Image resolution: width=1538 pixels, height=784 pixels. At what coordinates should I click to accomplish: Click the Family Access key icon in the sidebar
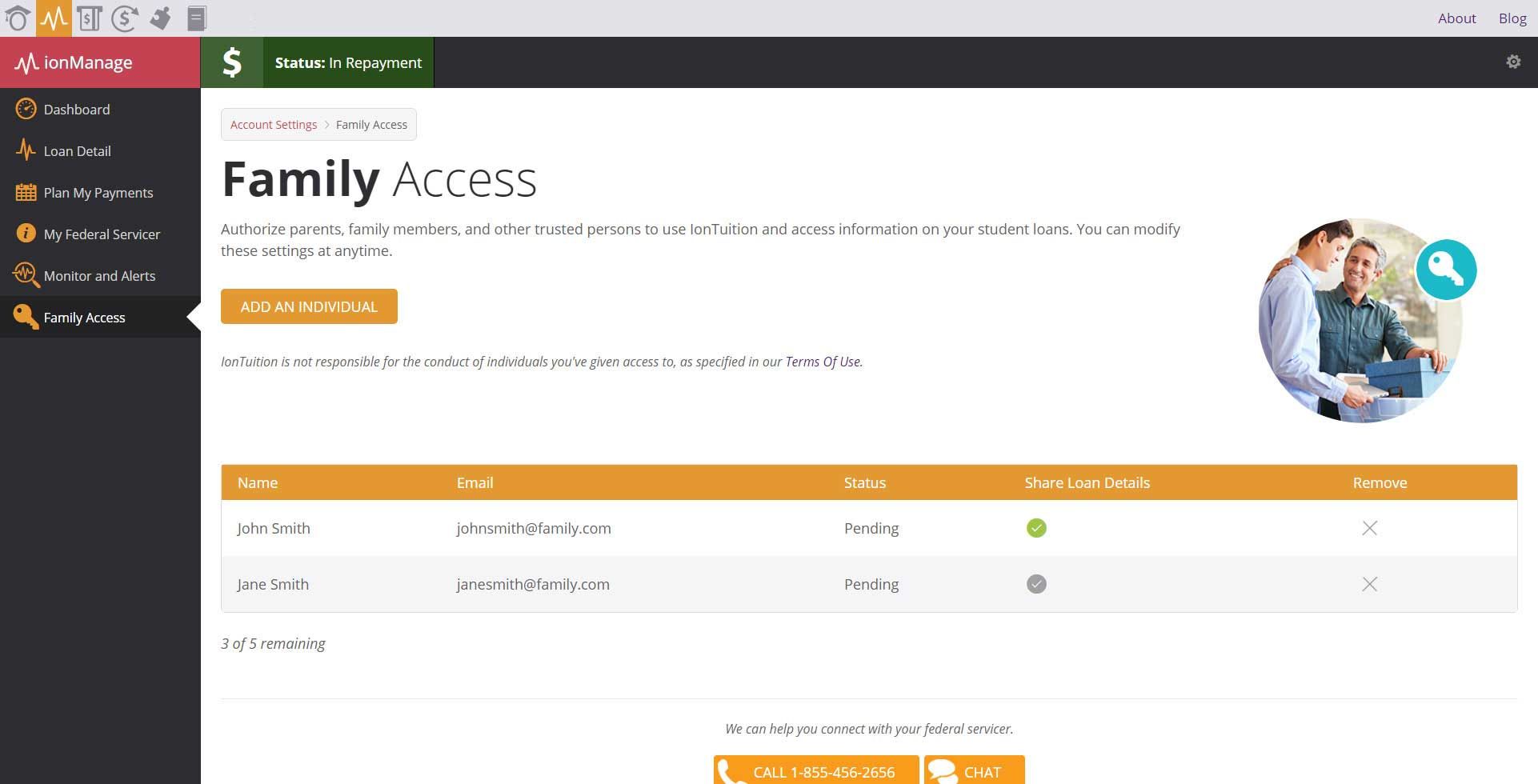(26, 317)
